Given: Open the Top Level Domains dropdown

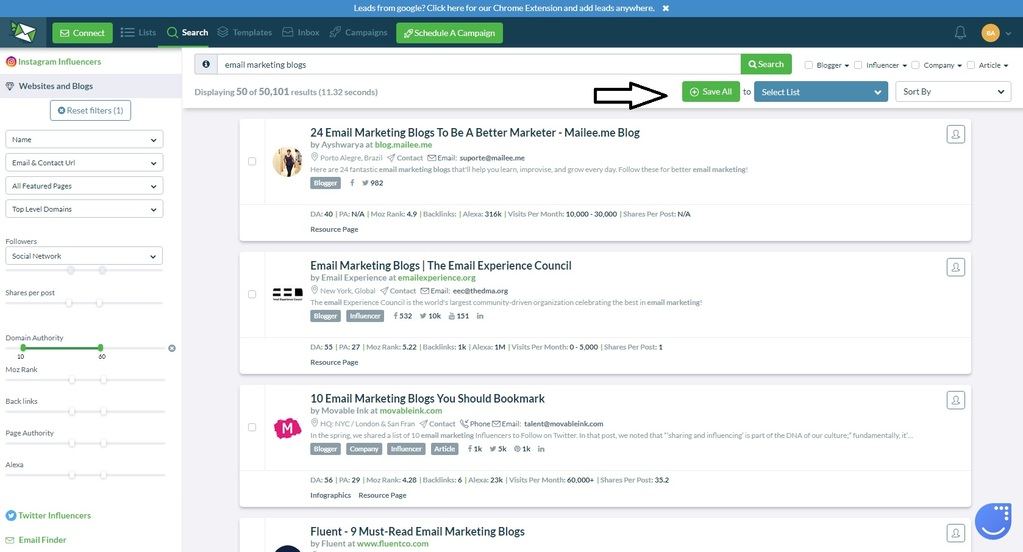Looking at the screenshot, I should click(x=84, y=209).
